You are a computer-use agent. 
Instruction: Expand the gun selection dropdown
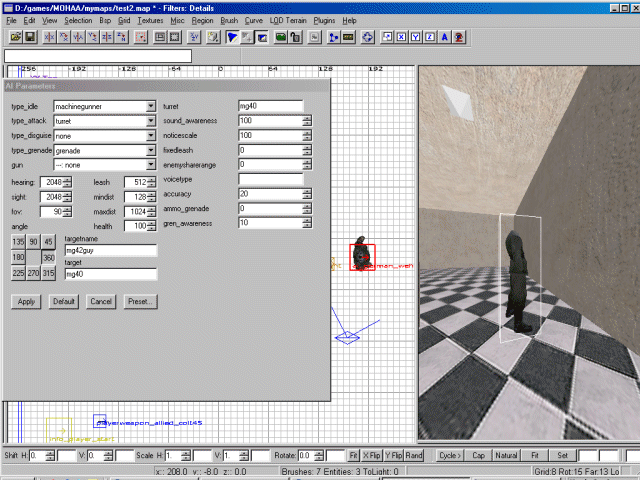150,164
